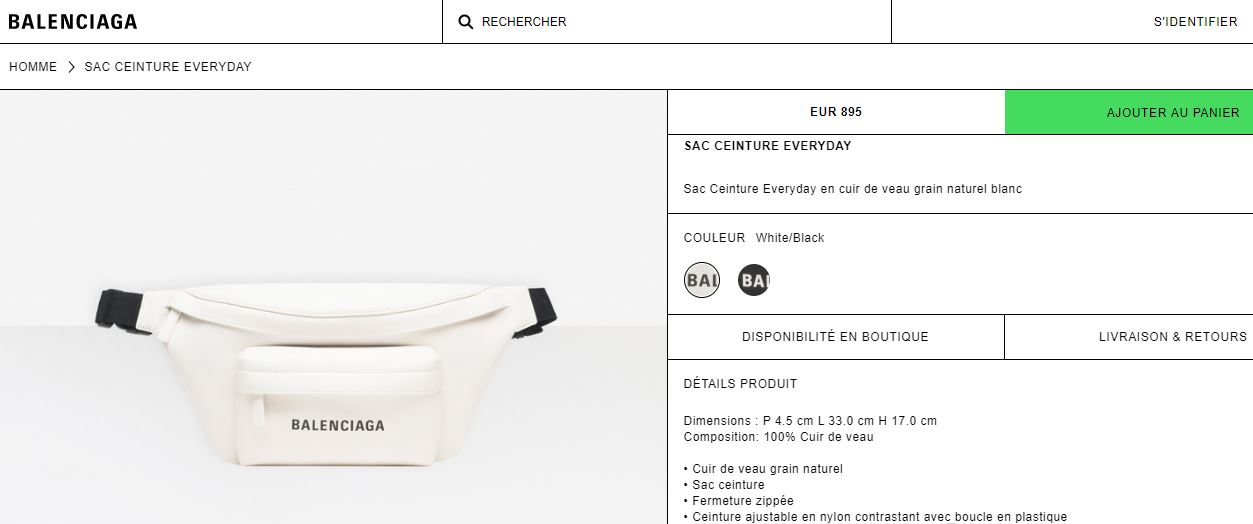Open LIVRAISON & RETOURS tab
Screen dimensions: 1253x524
coord(1129,337)
